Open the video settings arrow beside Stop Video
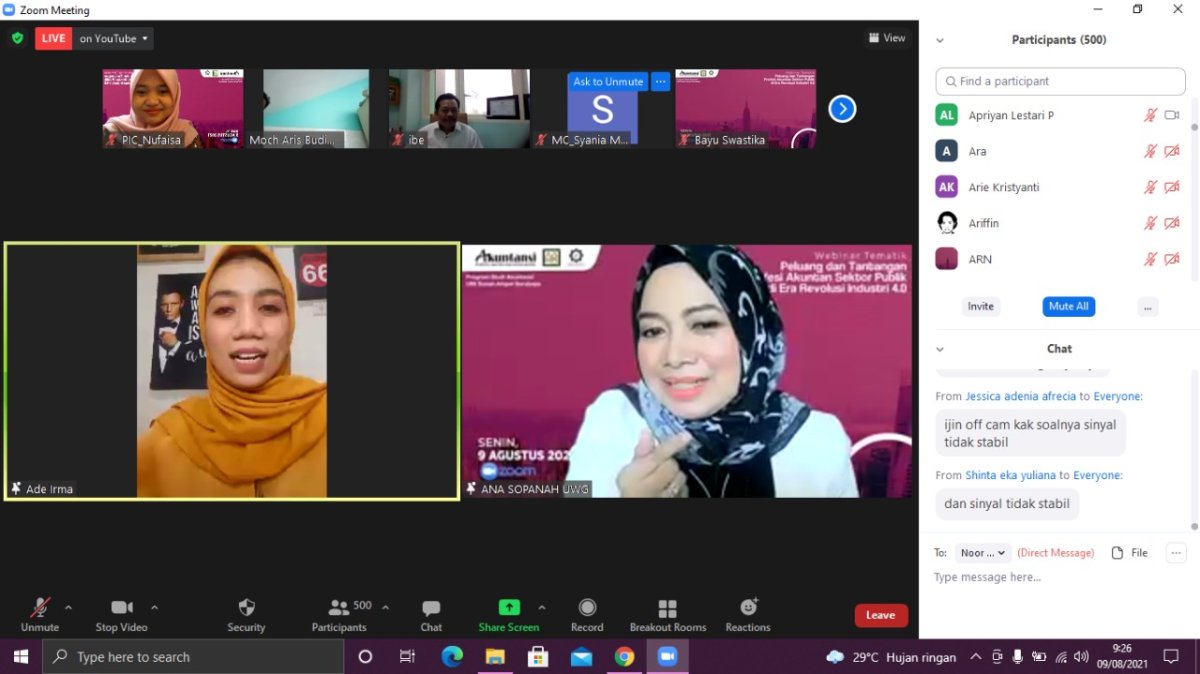This screenshot has width=1200, height=674. click(x=154, y=605)
